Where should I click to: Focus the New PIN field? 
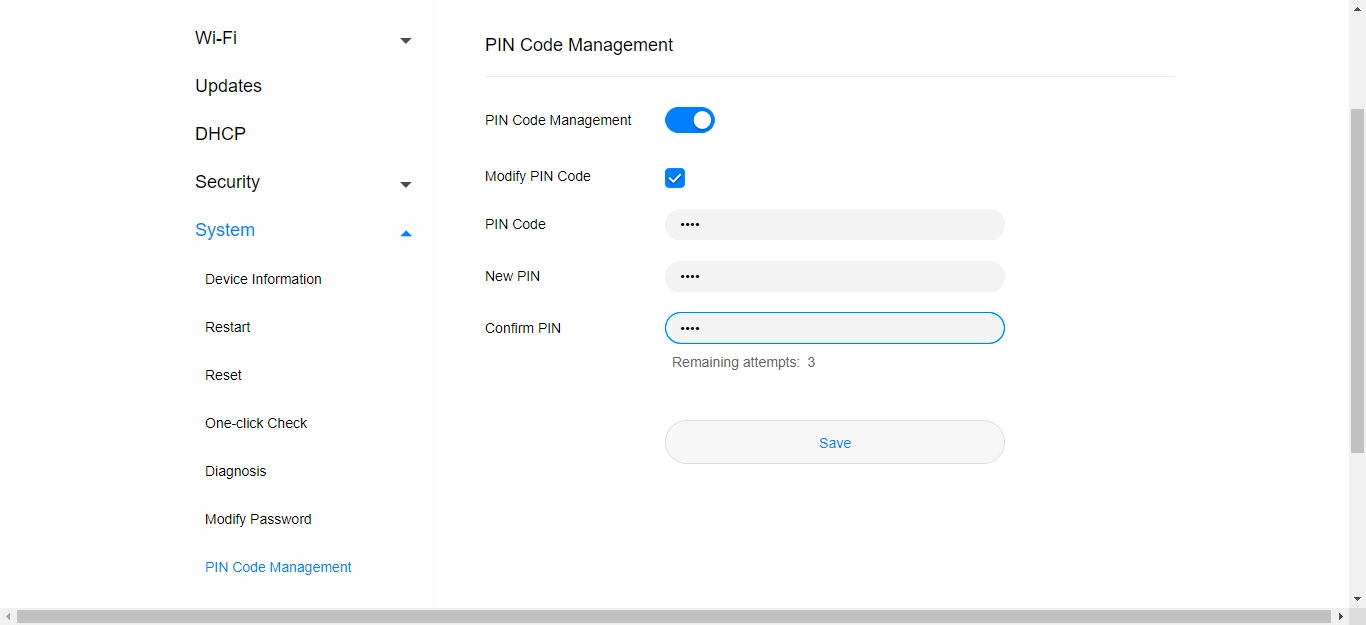834,277
